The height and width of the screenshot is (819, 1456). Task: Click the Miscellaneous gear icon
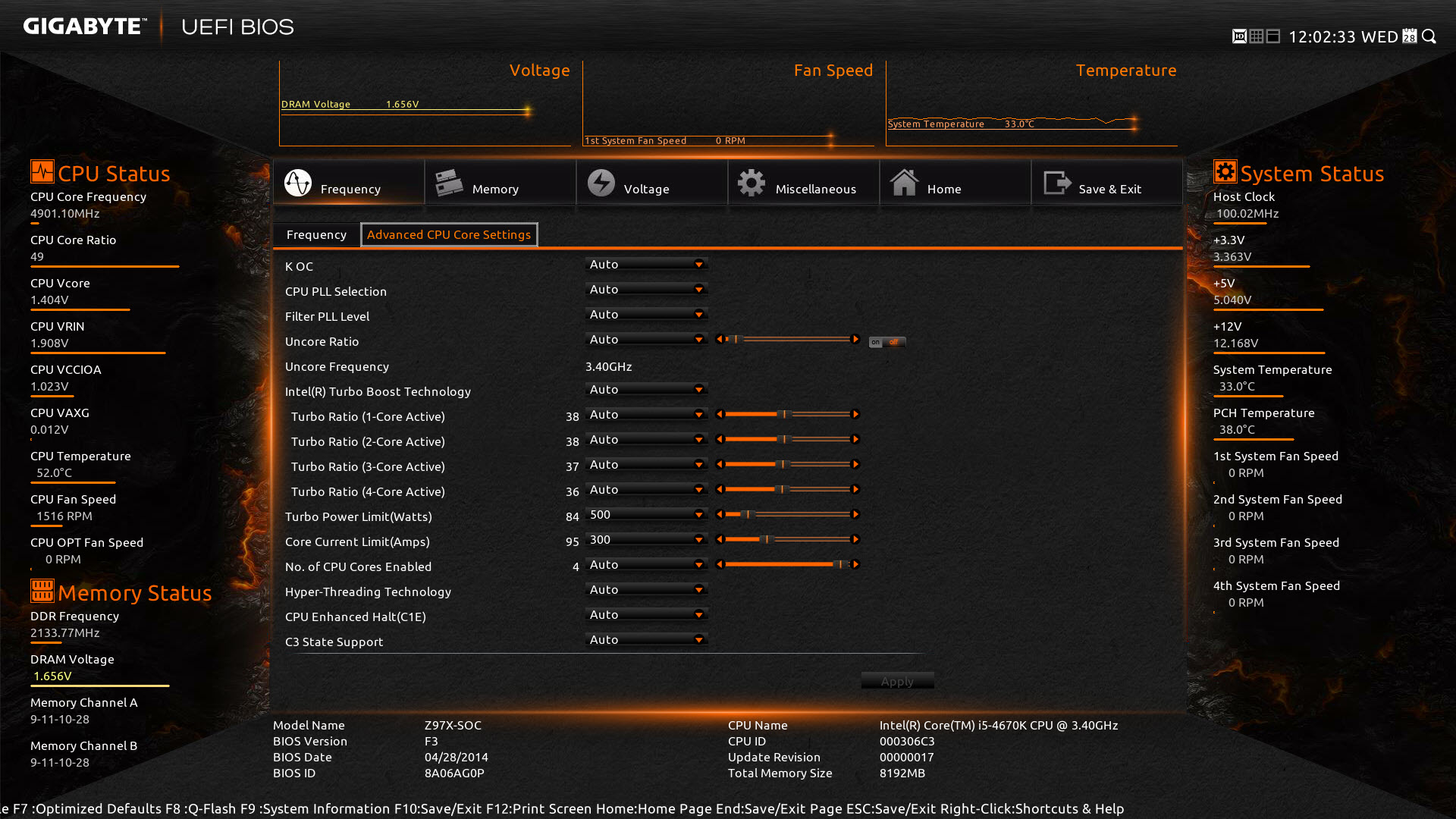752,183
